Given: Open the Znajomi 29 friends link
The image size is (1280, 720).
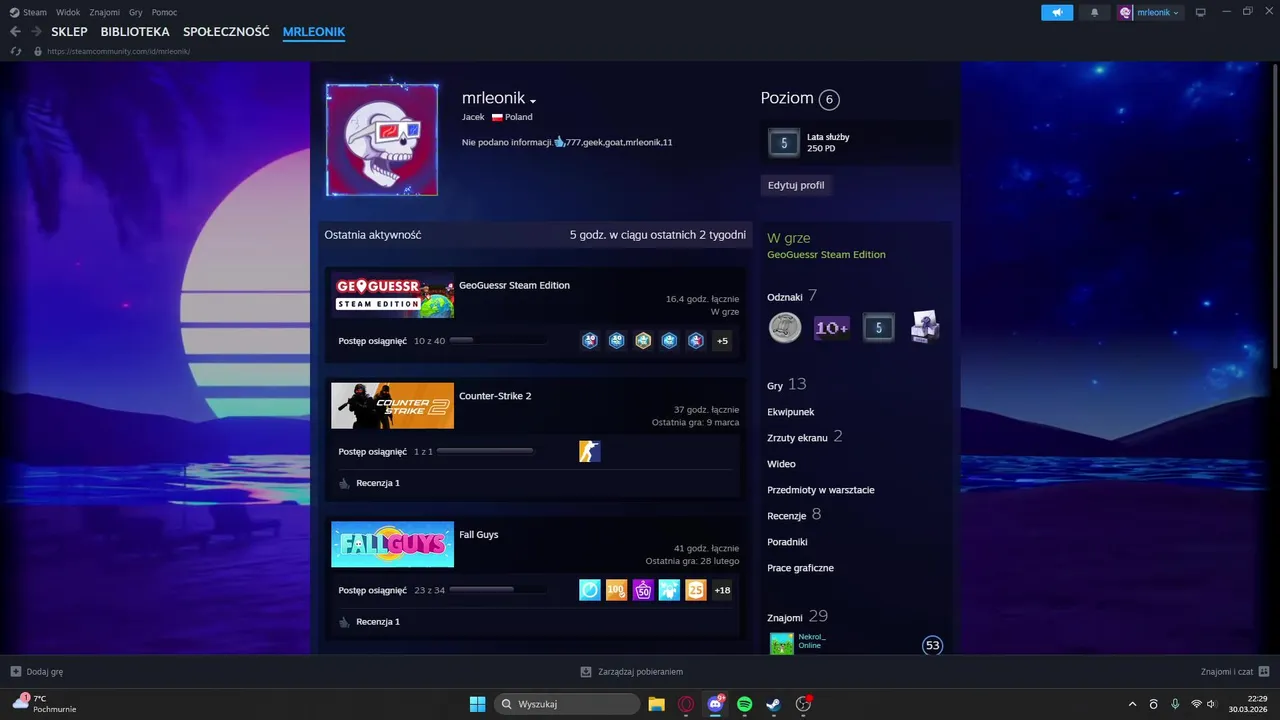Looking at the screenshot, I should click(x=797, y=617).
